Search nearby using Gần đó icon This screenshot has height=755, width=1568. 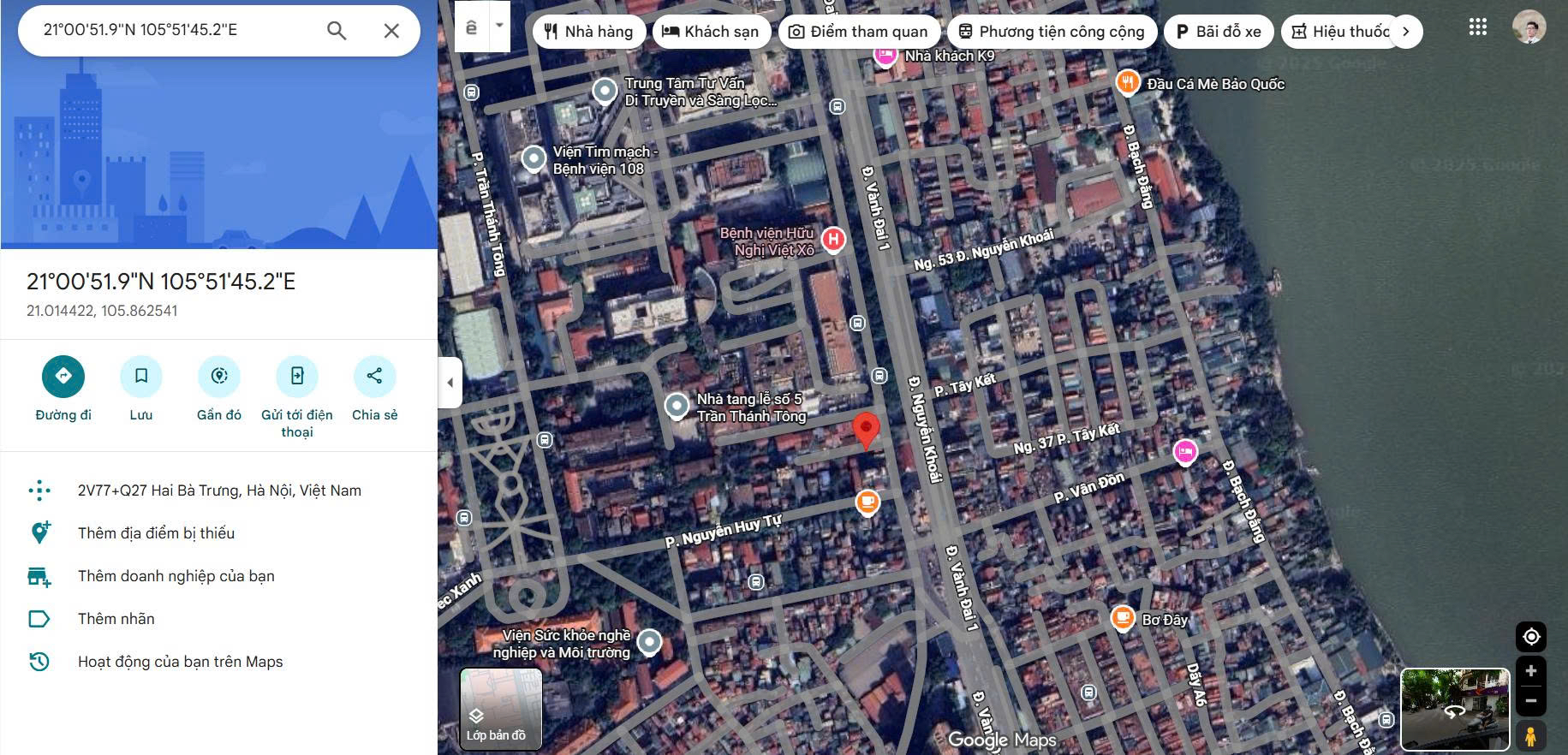click(x=219, y=376)
